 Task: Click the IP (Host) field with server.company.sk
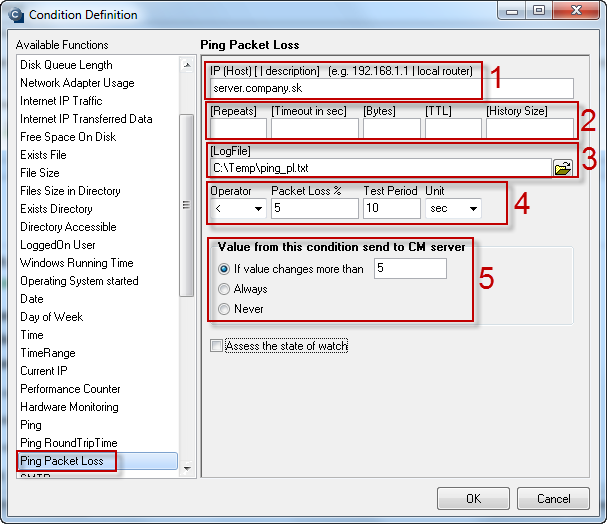click(392, 88)
